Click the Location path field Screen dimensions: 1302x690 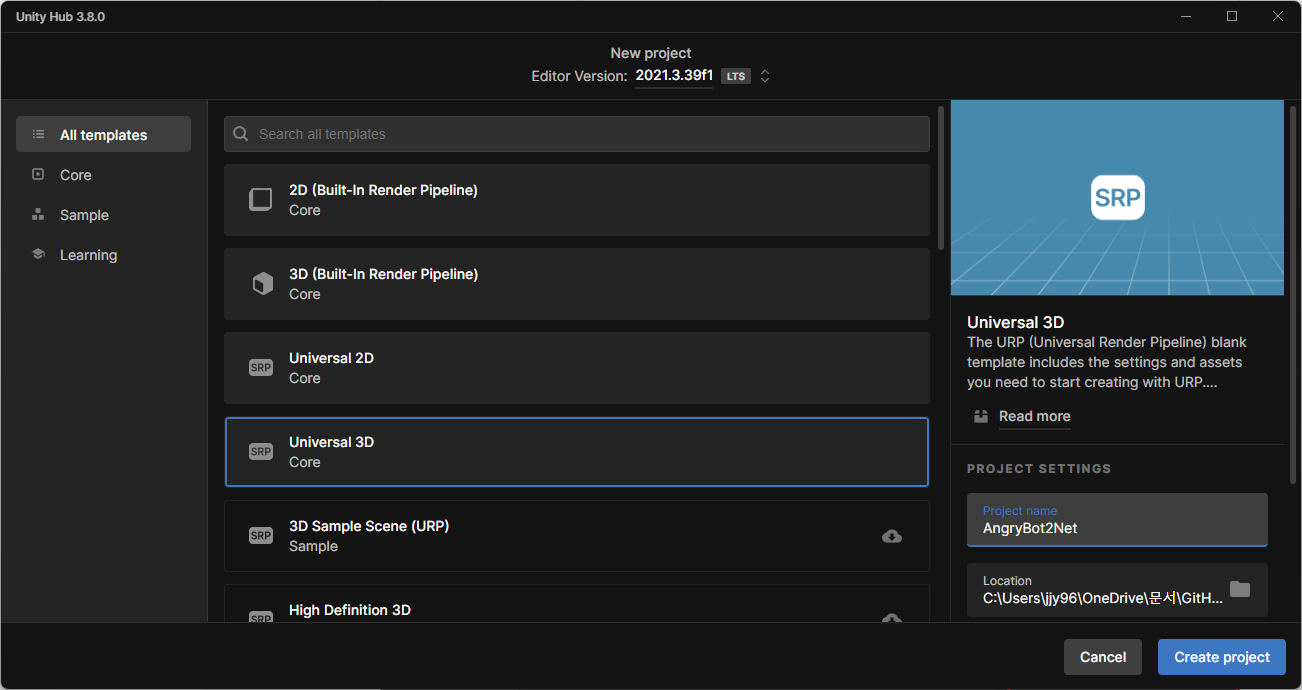pos(1117,589)
